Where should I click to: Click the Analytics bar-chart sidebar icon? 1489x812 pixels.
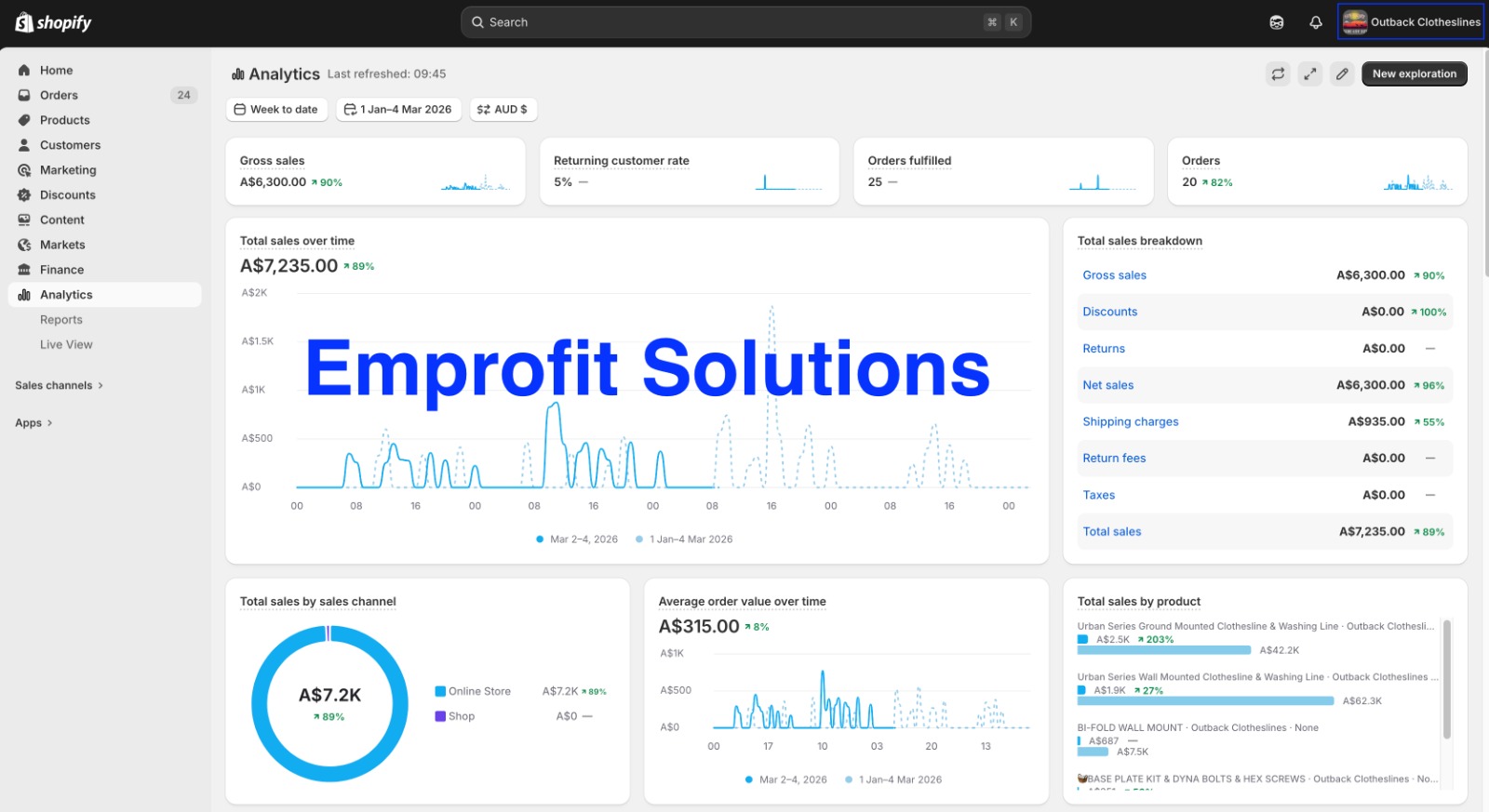pos(24,295)
